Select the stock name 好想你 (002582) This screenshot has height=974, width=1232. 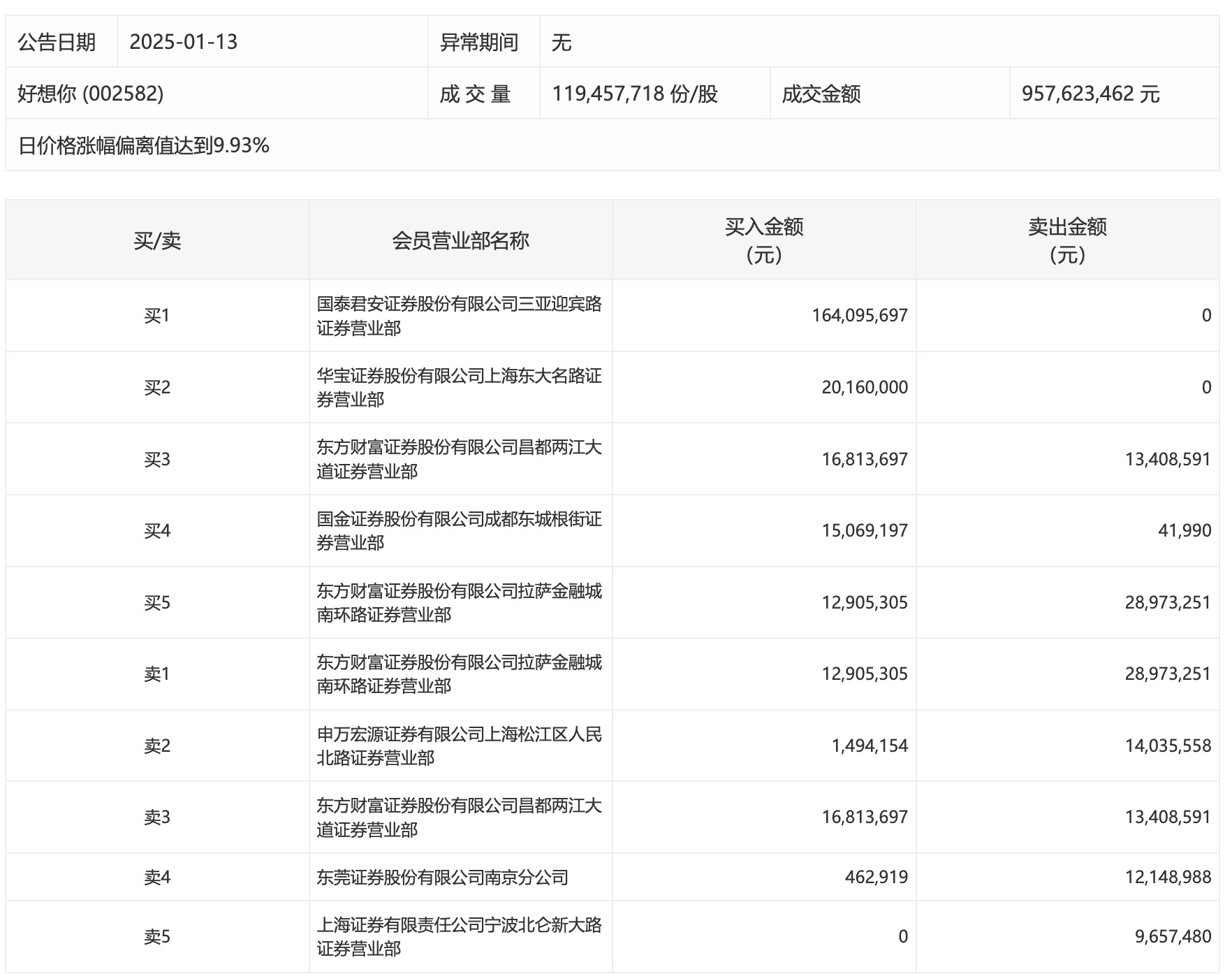(x=91, y=94)
